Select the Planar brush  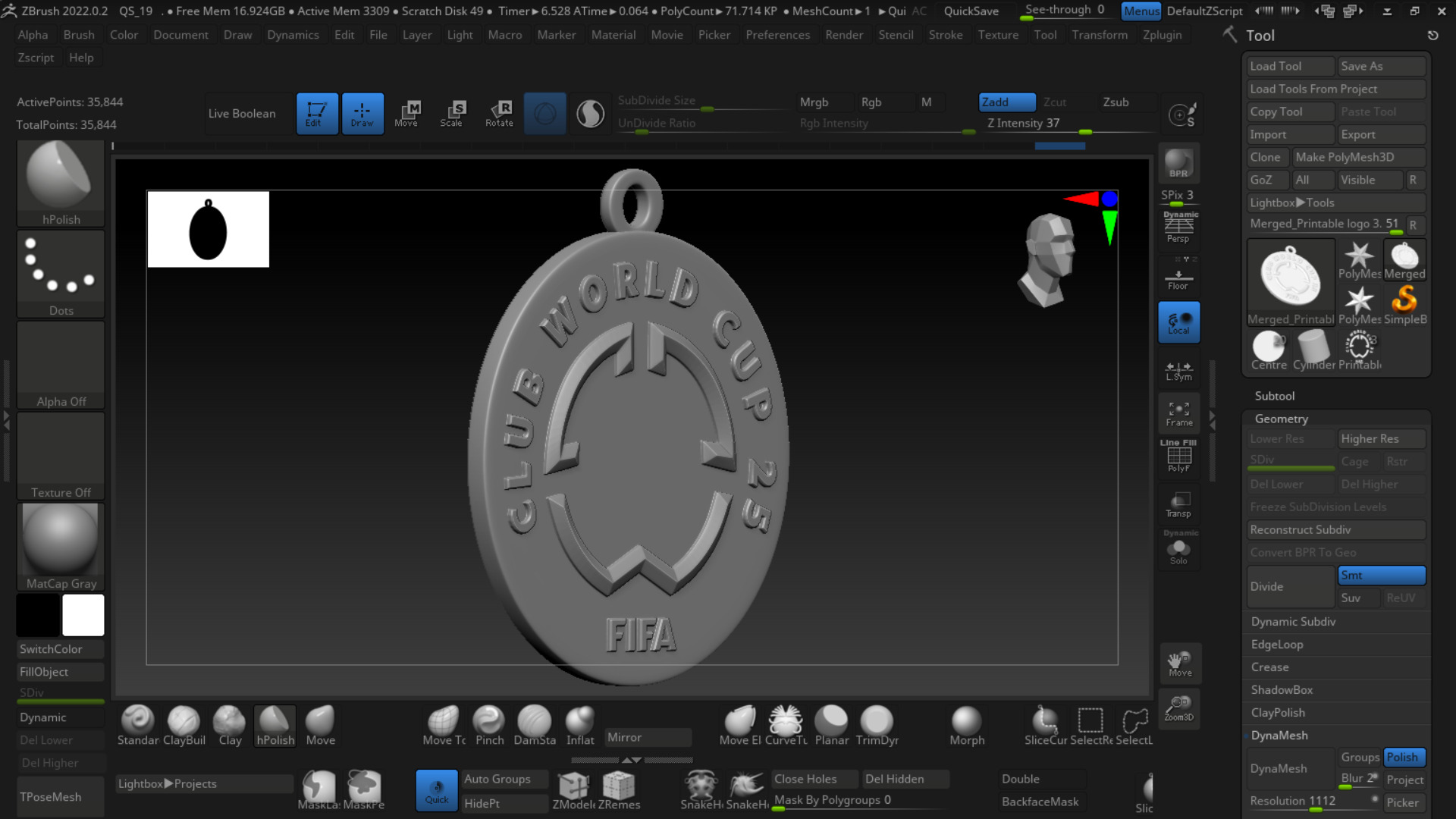click(x=831, y=726)
